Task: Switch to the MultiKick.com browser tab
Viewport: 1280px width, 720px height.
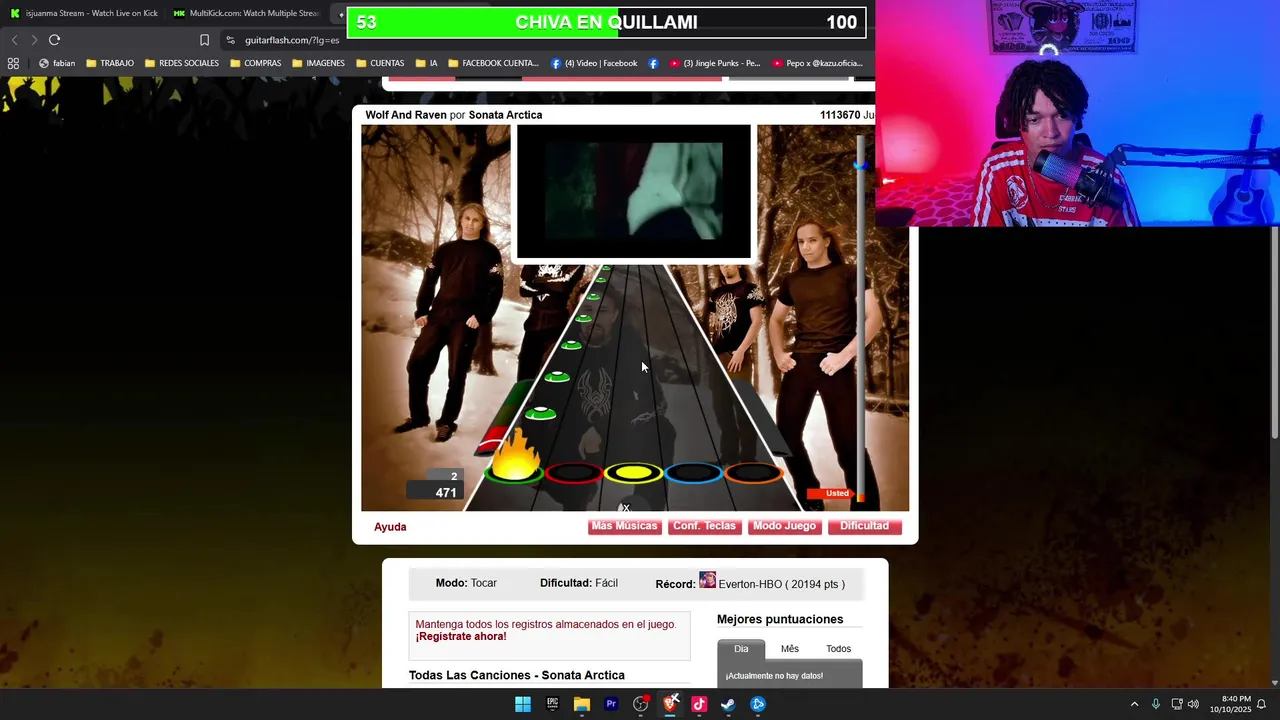Action: tap(246, 13)
